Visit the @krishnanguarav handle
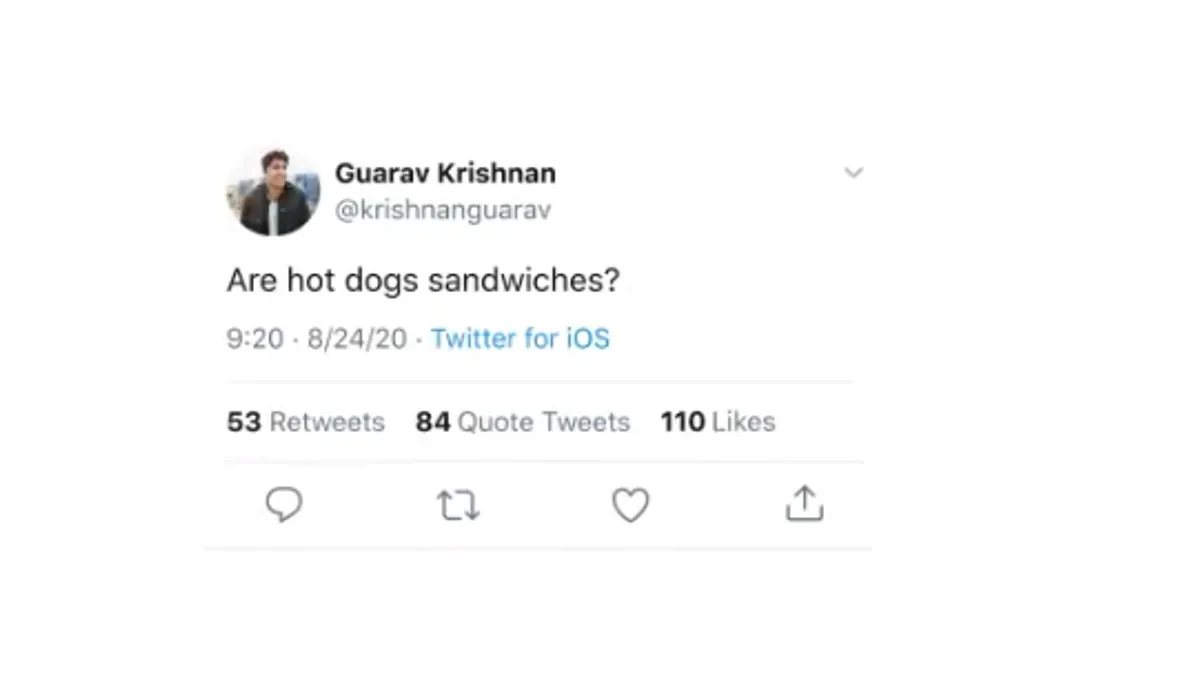The image size is (1200, 675). click(442, 211)
